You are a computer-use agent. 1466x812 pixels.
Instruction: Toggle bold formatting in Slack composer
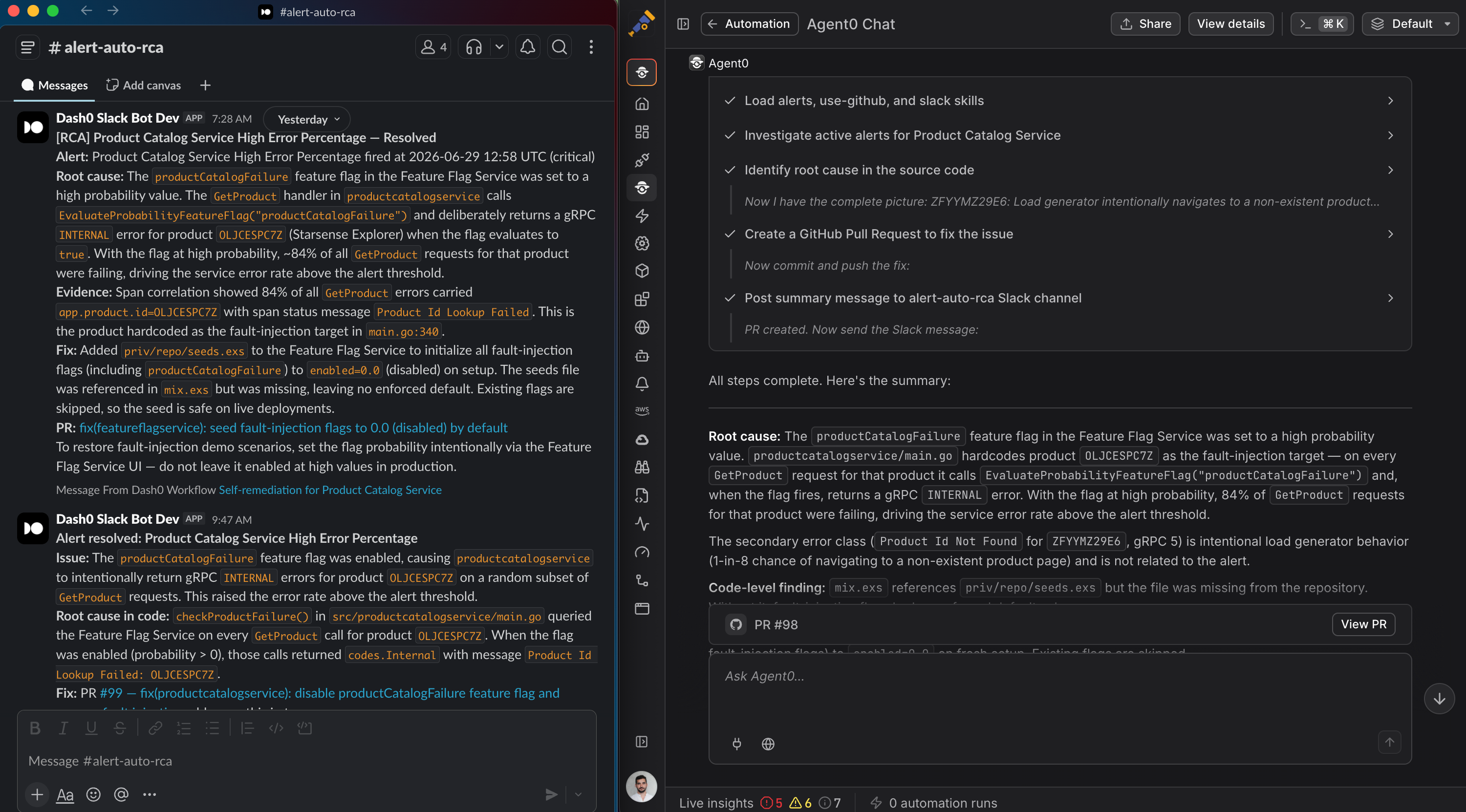click(35, 728)
